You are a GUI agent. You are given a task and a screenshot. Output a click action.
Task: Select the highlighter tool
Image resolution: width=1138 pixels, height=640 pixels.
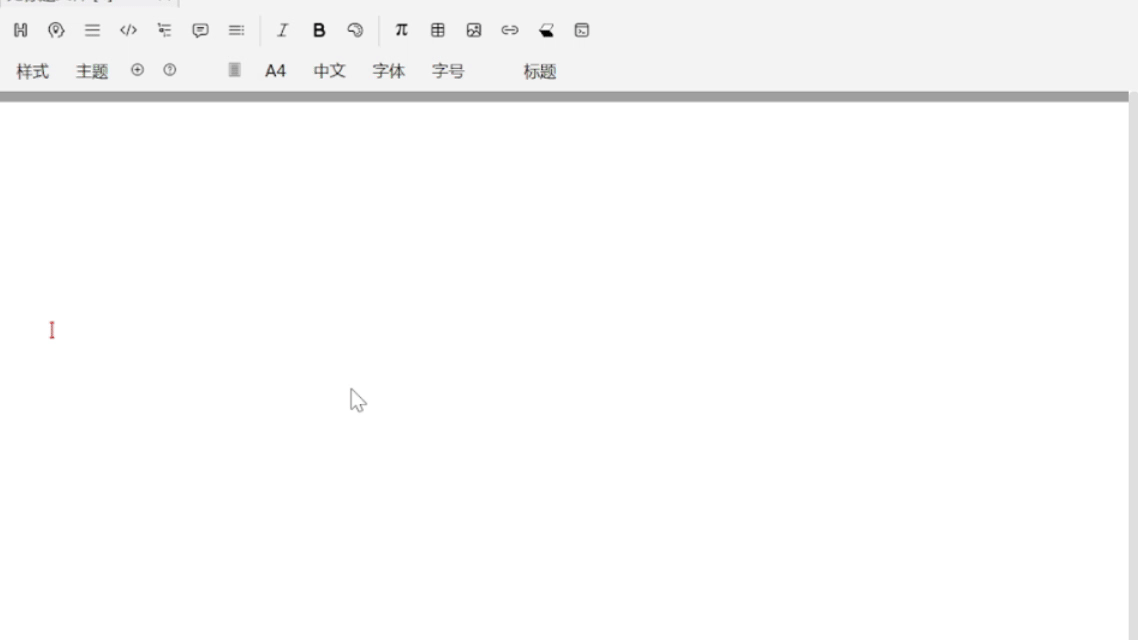tap(545, 30)
